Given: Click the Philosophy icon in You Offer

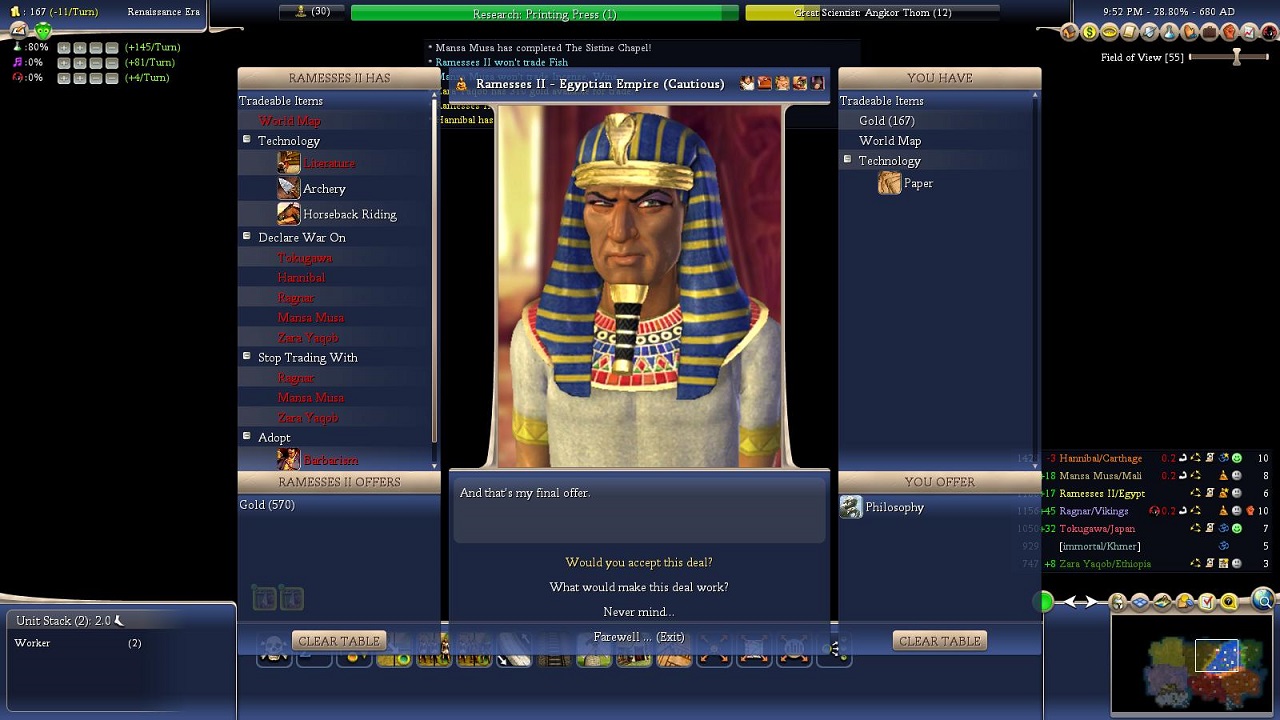Looking at the screenshot, I should pos(851,507).
